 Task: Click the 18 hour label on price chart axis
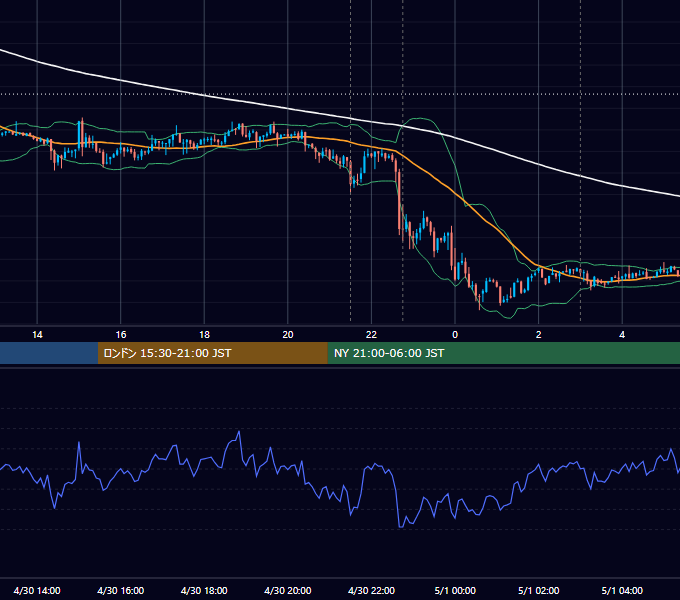point(204,335)
